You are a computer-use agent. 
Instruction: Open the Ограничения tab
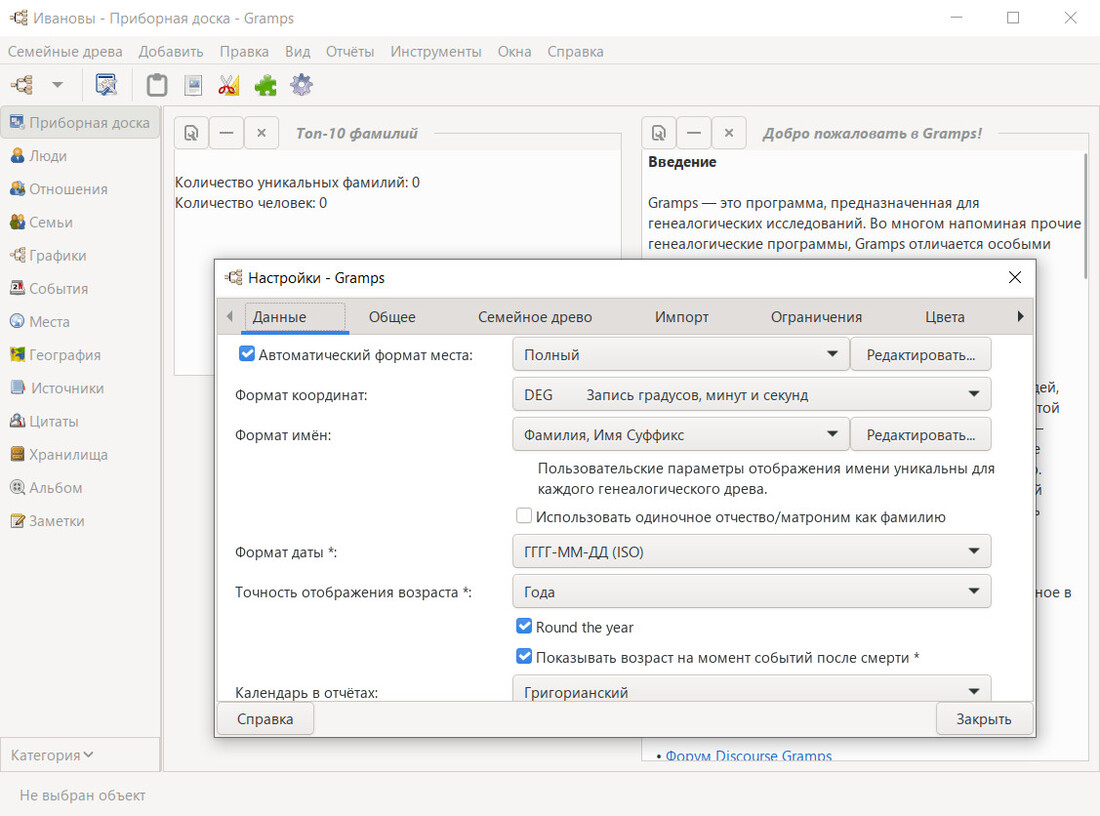816,317
